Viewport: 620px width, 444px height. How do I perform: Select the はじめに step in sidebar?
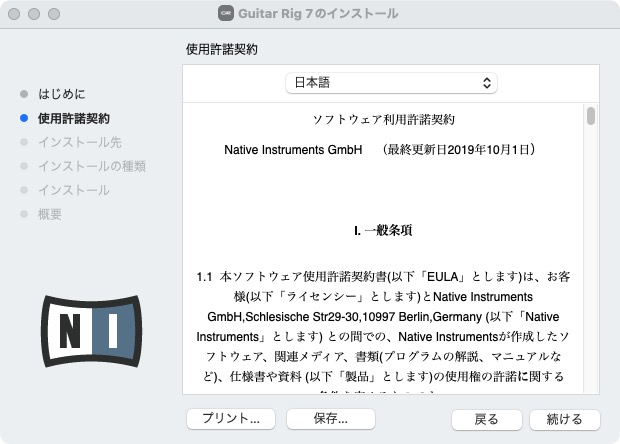tap(61, 94)
